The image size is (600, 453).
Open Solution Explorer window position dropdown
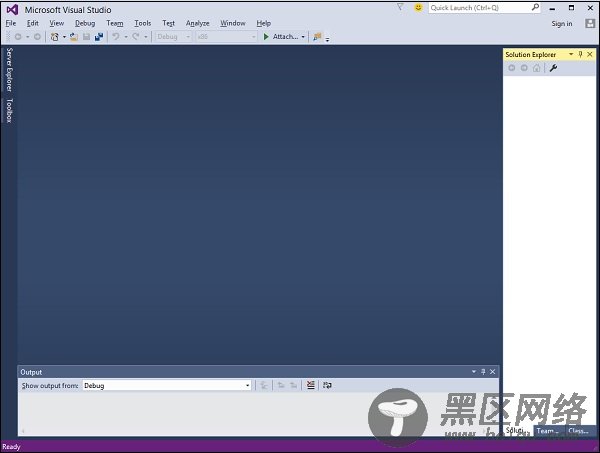pos(571,54)
